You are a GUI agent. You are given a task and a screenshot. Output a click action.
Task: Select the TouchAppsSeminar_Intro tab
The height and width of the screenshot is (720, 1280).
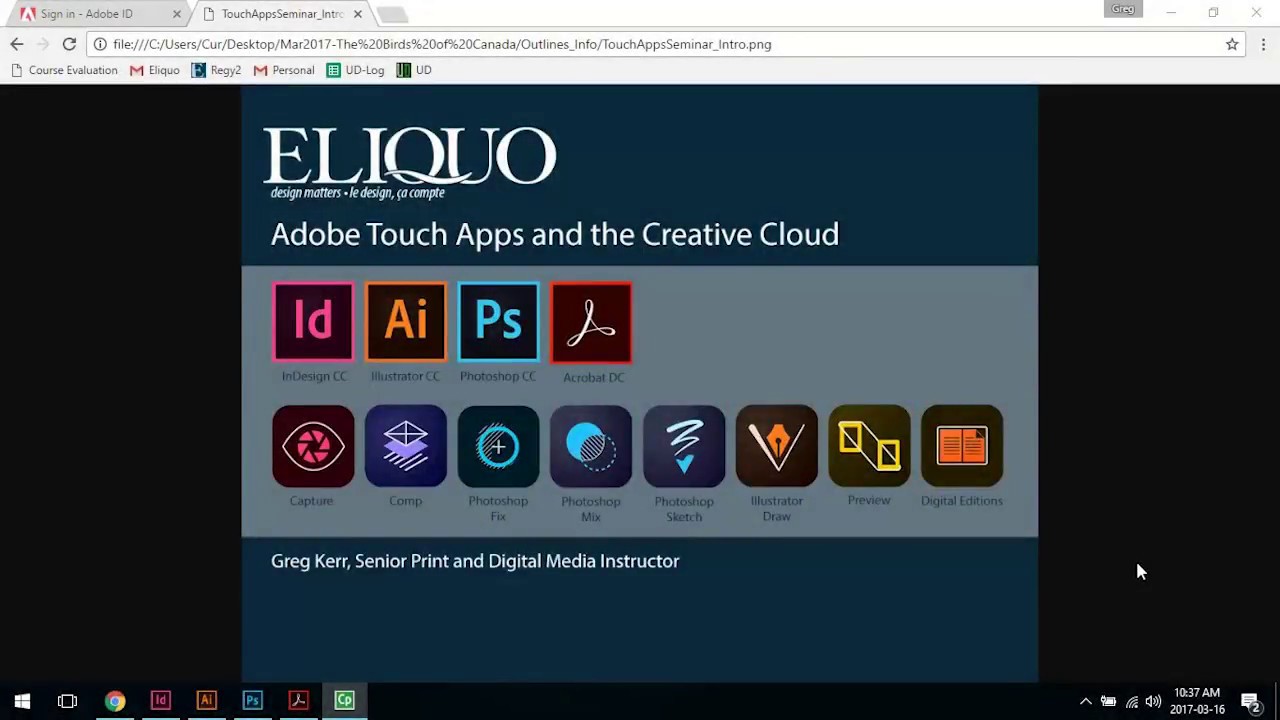pos(282,14)
